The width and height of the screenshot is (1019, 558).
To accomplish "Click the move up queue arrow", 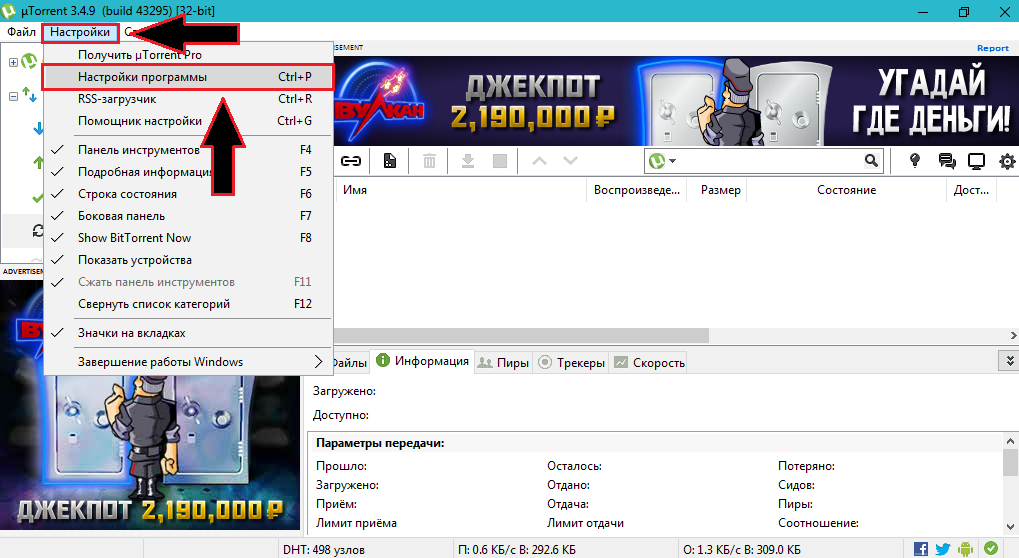I will tap(539, 161).
